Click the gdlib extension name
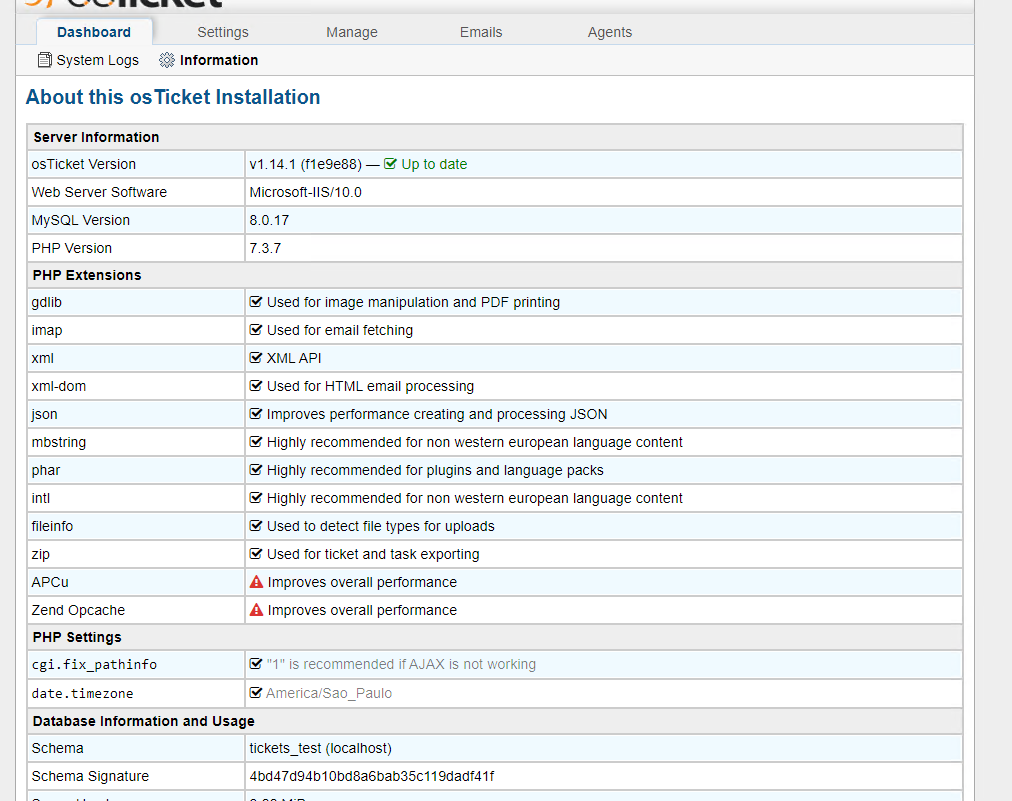 (46, 302)
